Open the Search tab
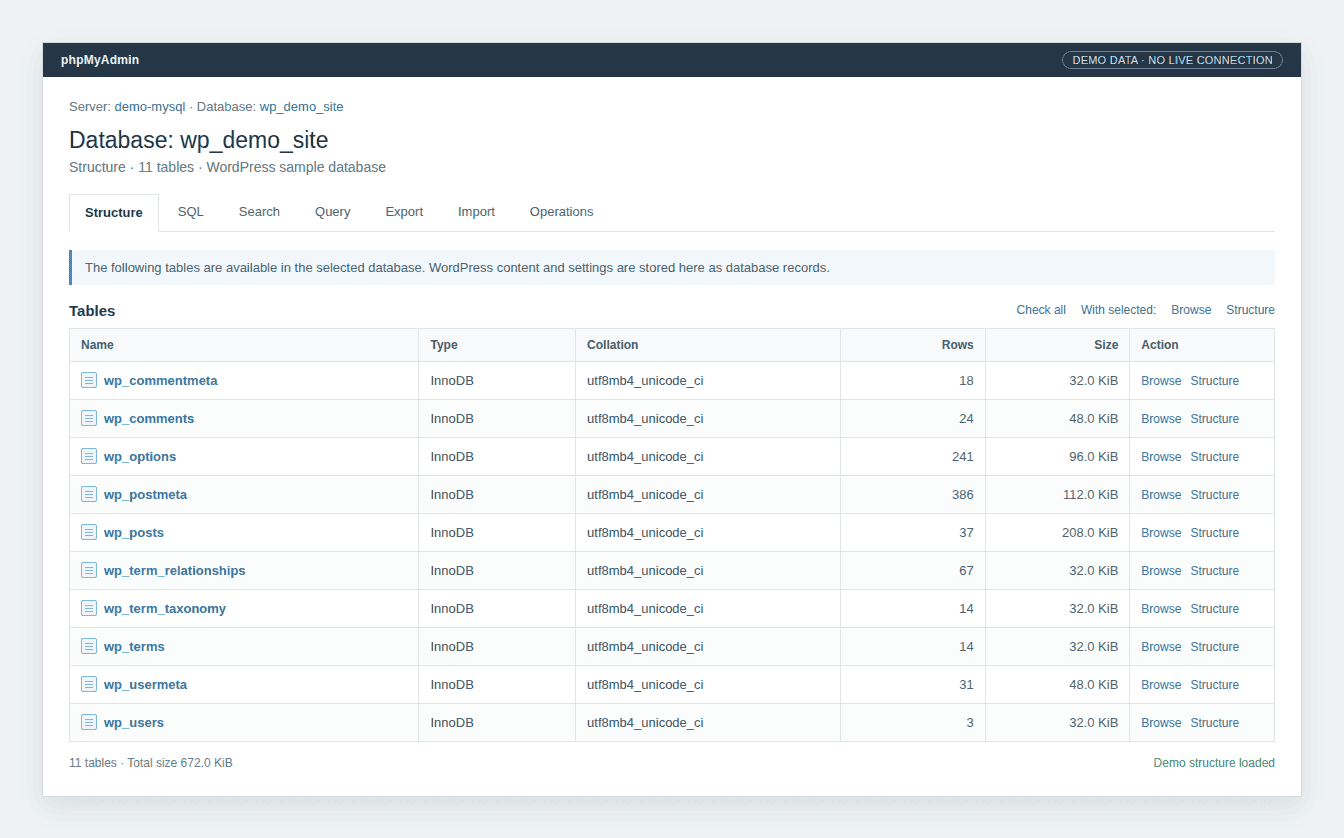Screen dimensions: 1344x838 259,212
